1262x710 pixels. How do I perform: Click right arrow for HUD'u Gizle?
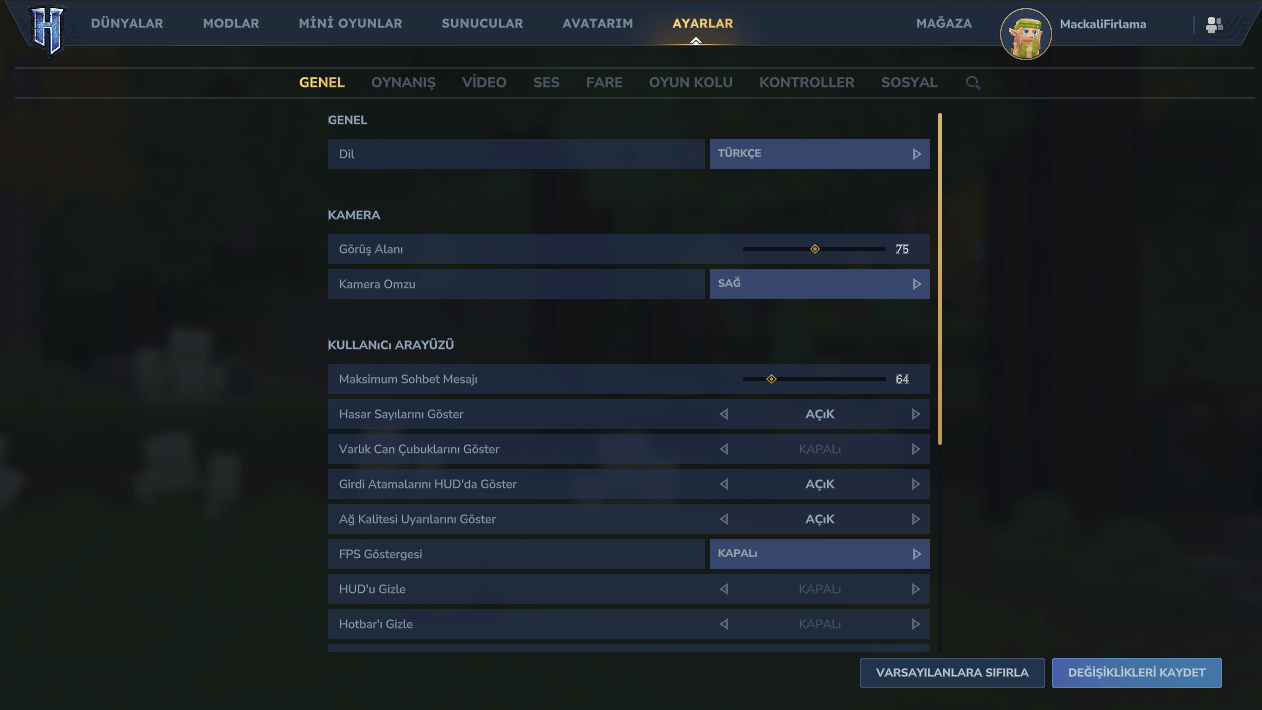915,589
